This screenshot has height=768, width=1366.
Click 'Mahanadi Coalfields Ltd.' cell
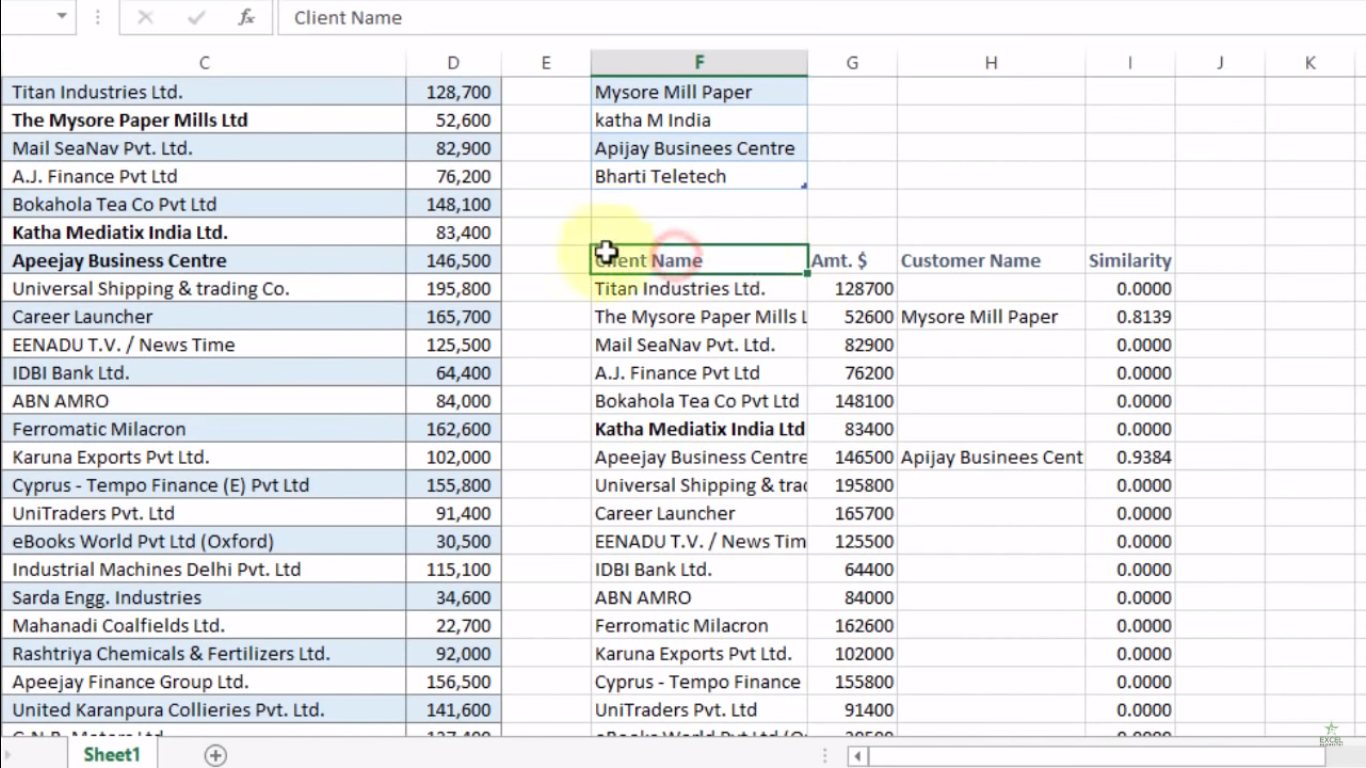click(204, 626)
